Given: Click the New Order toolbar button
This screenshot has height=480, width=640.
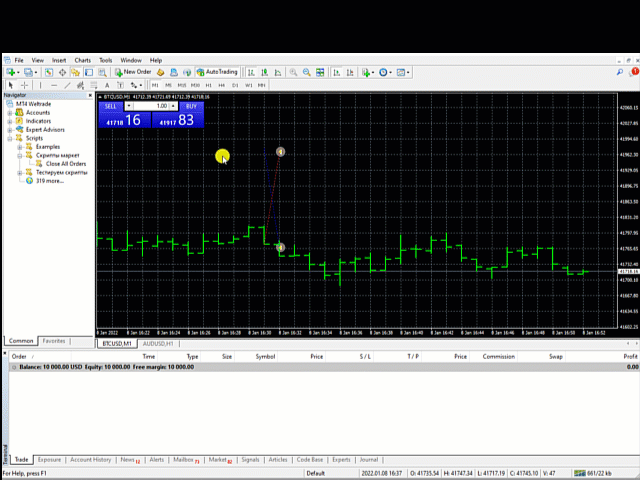Looking at the screenshot, I should (133, 72).
